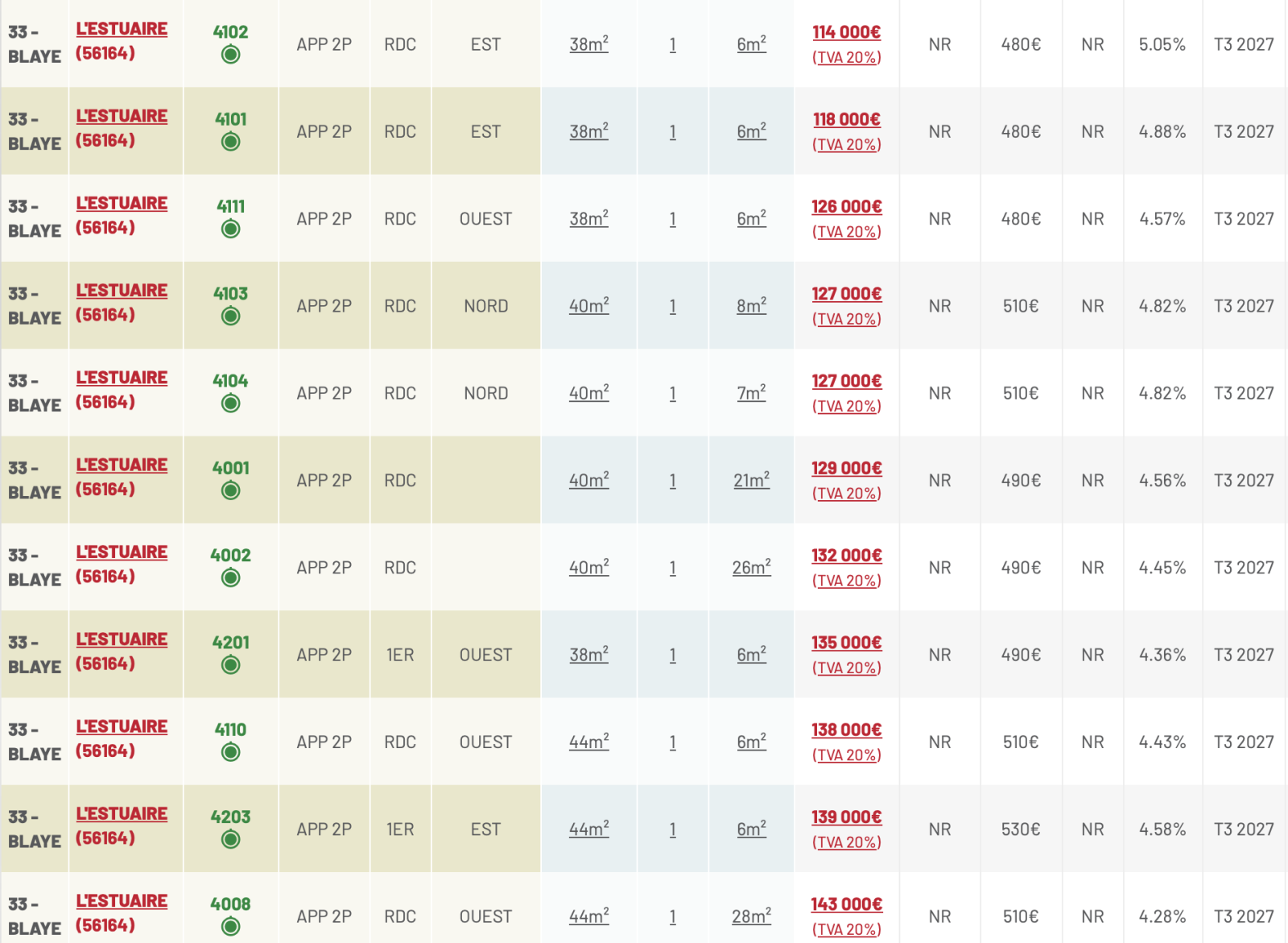Click the 28m² exterior surface link
Viewport: 1288px width, 943px height.
[x=751, y=916]
